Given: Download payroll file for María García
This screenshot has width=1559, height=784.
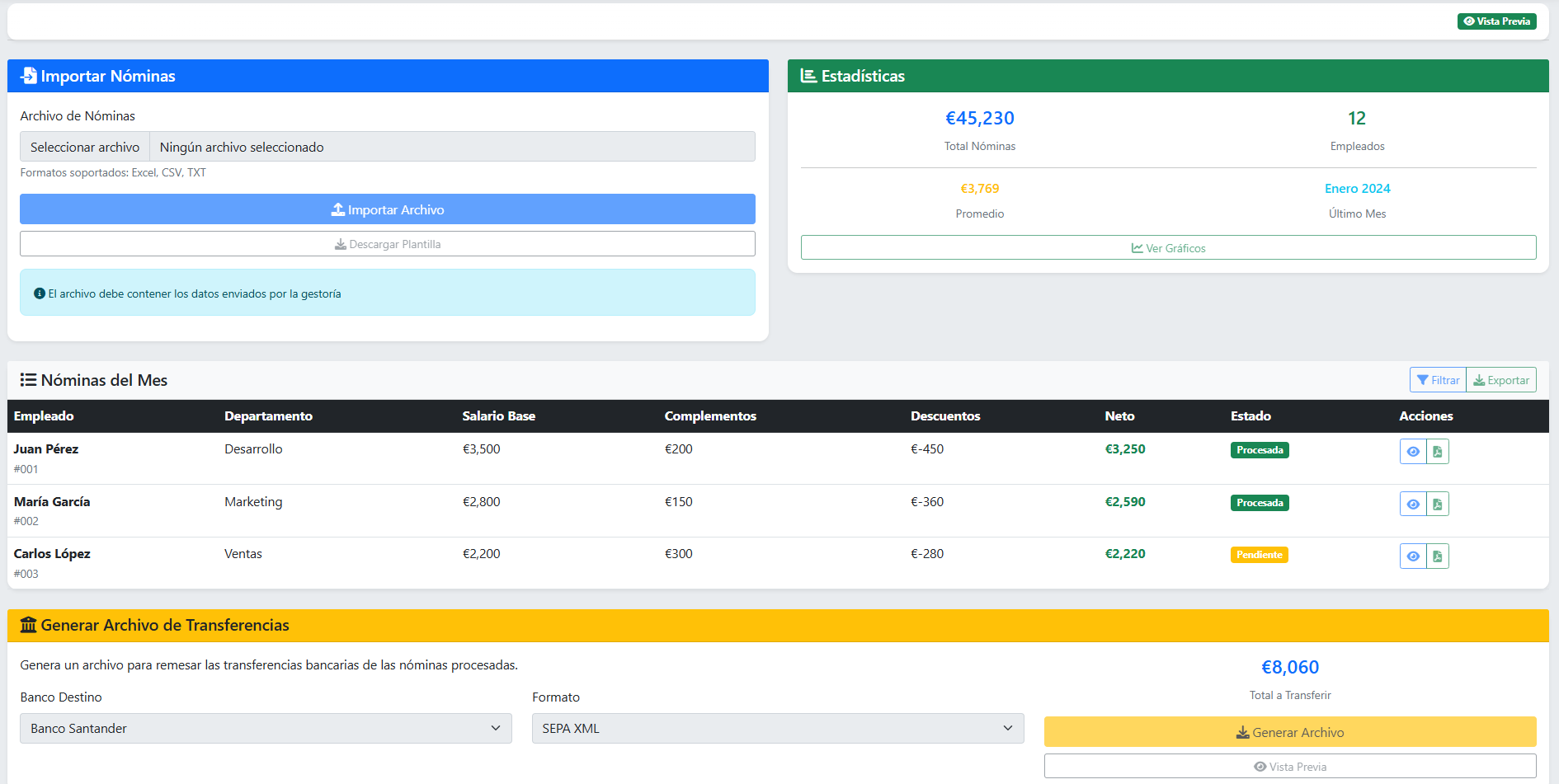Looking at the screenshot, I should 1437,504.
